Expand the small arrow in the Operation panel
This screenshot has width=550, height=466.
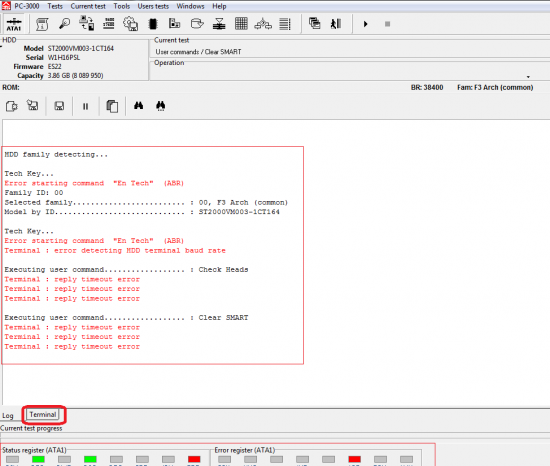528,76
